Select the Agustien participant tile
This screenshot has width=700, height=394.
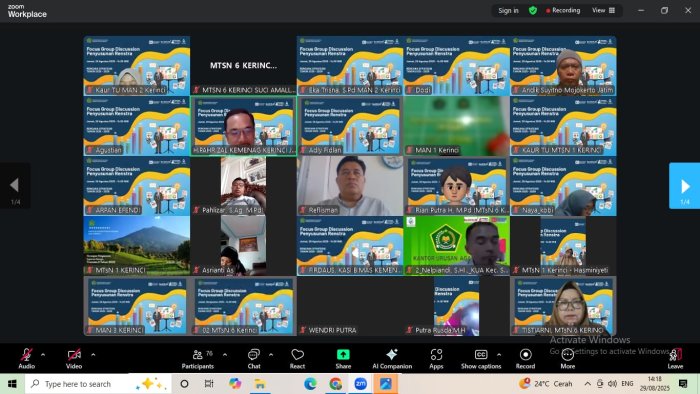point(137,126)
